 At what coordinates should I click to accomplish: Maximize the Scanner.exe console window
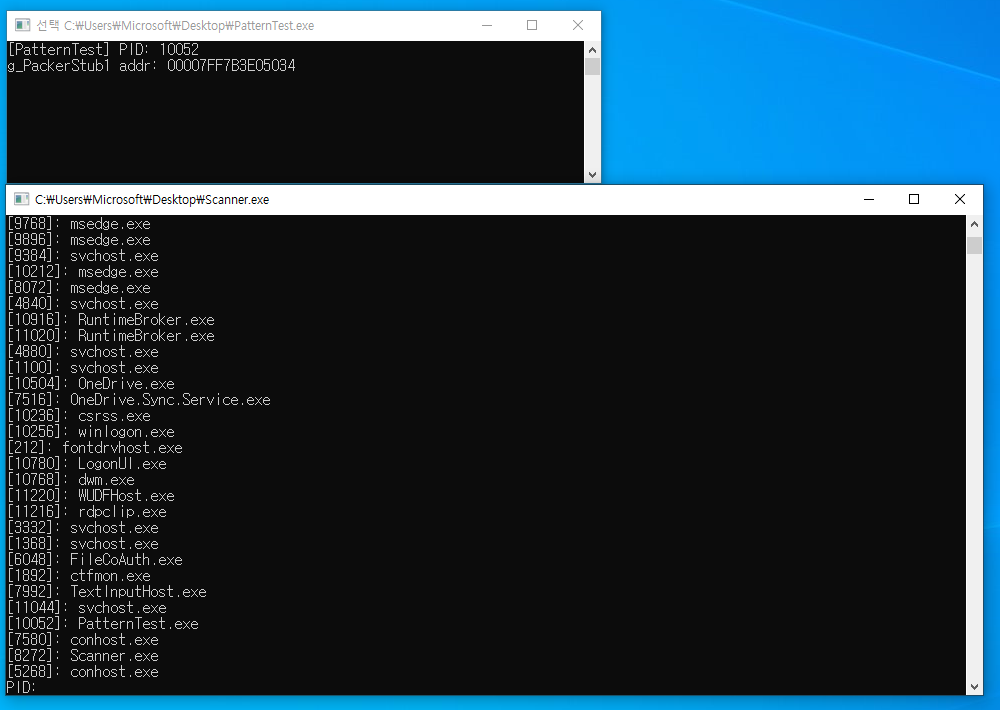(914, 200)
